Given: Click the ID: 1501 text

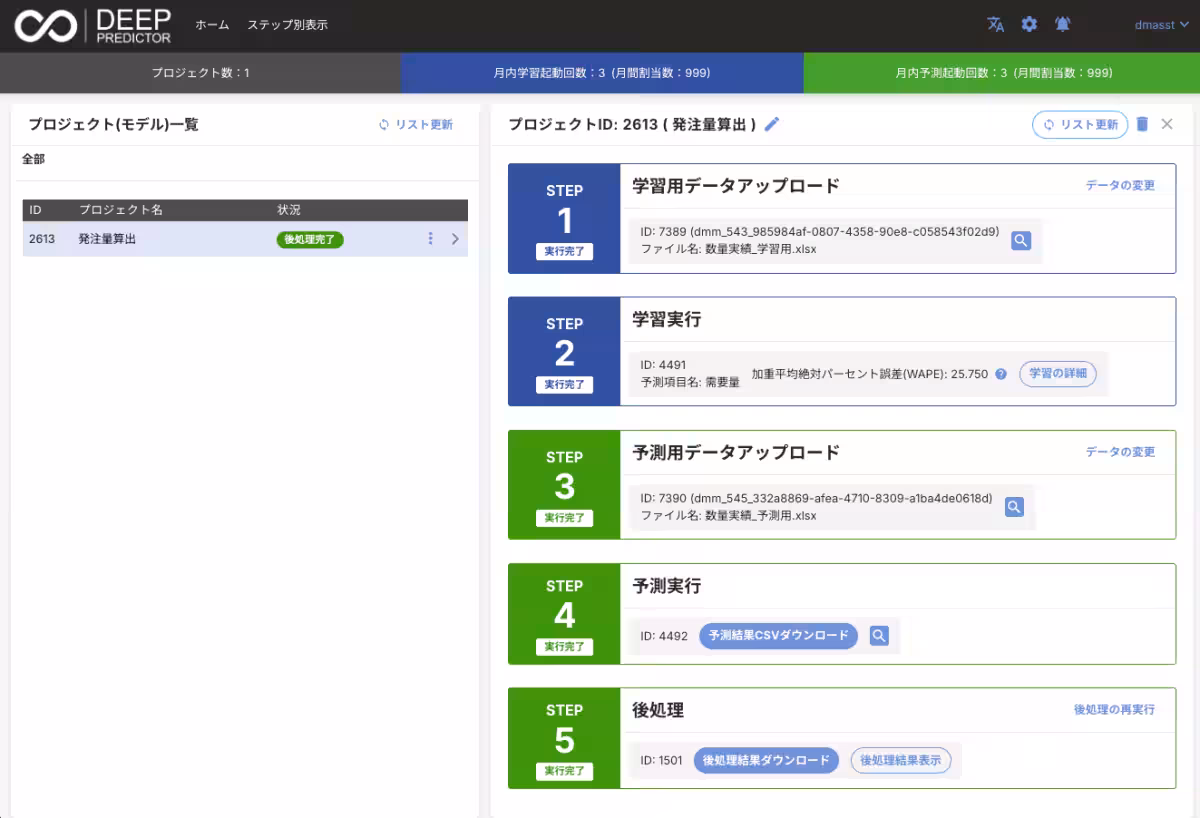Looking at the screenshot, I should pyautogui.click(x=661, y=761).
